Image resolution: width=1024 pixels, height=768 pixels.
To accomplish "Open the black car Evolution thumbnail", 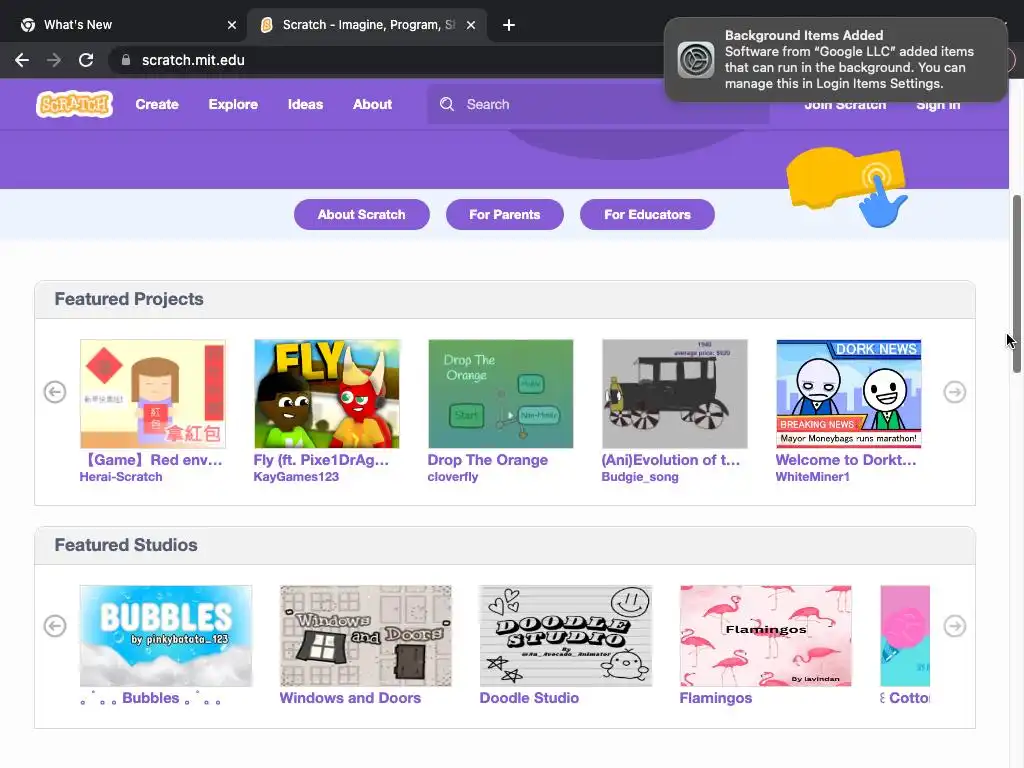I will (x=675, y=394).
